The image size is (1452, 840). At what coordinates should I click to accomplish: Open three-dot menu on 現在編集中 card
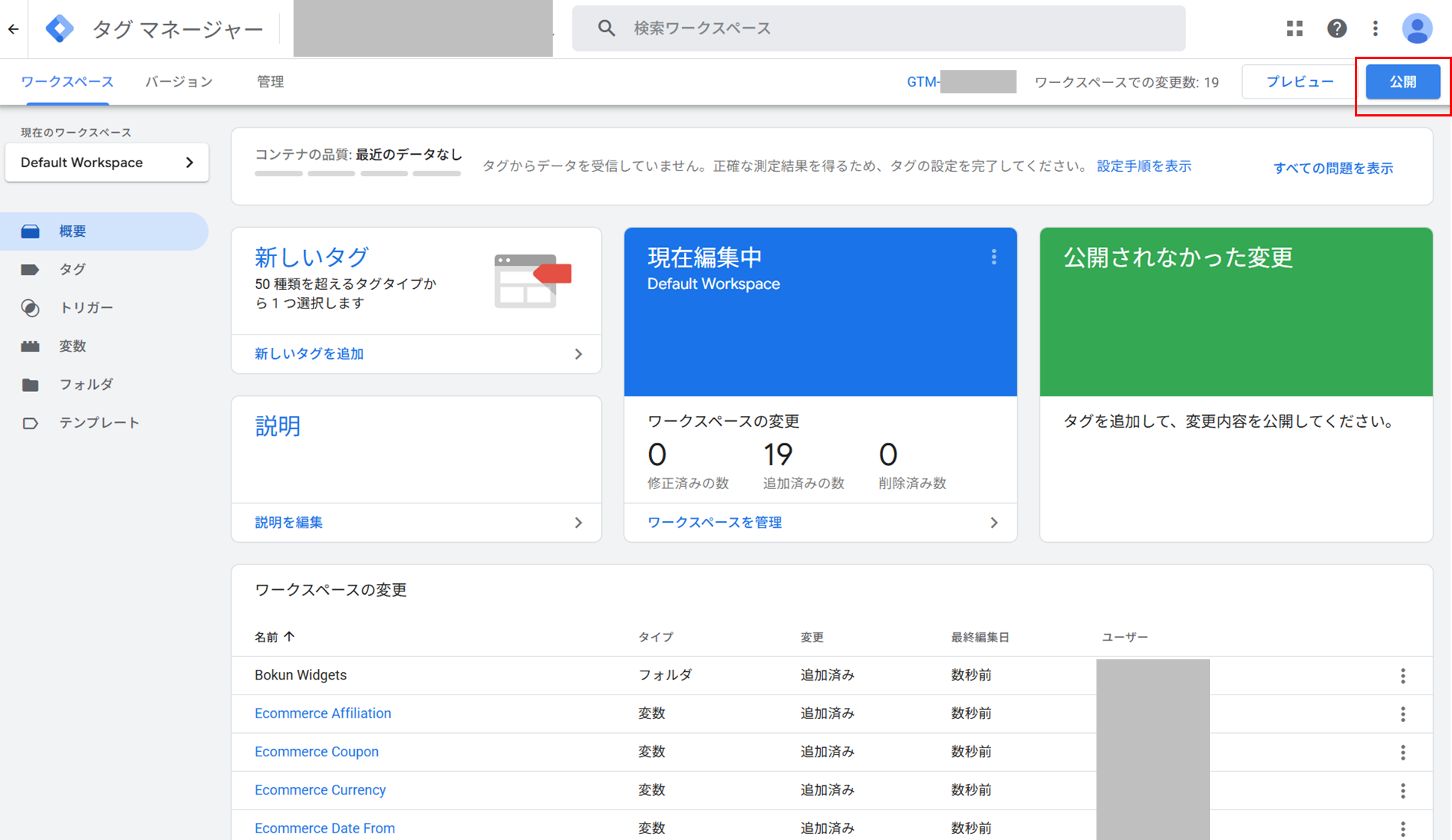(993, 258)
